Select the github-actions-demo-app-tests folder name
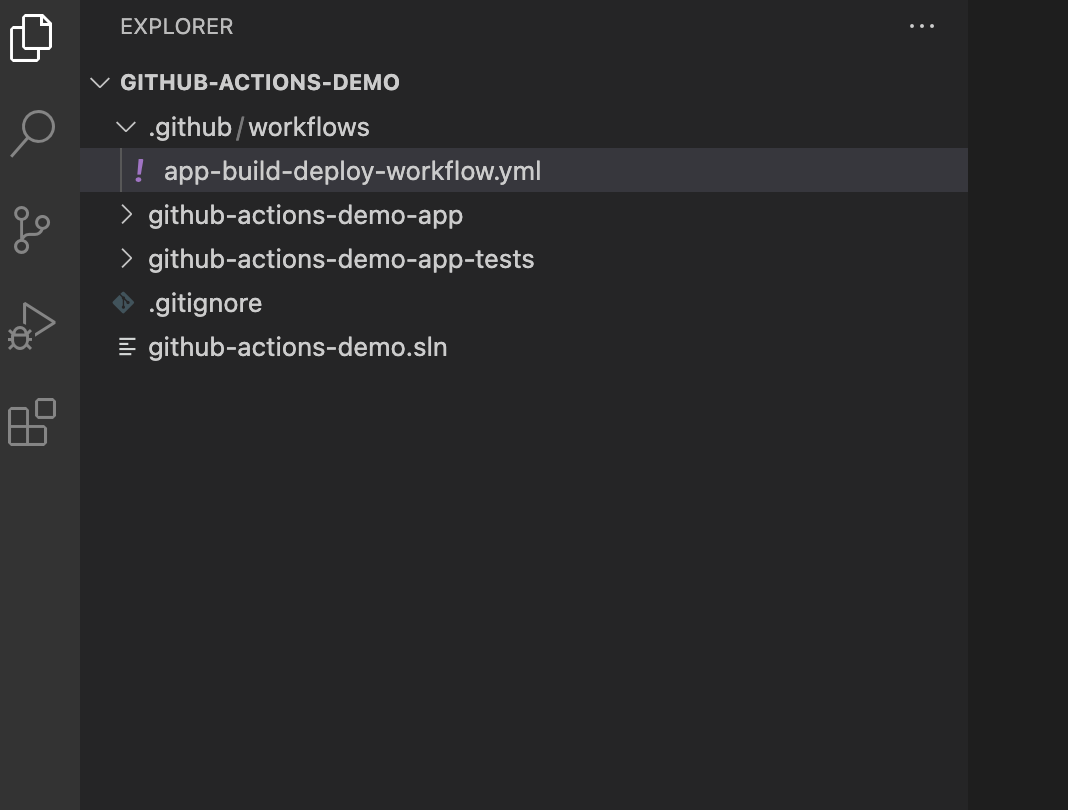The image size is (1068, 810). (341, 259)
